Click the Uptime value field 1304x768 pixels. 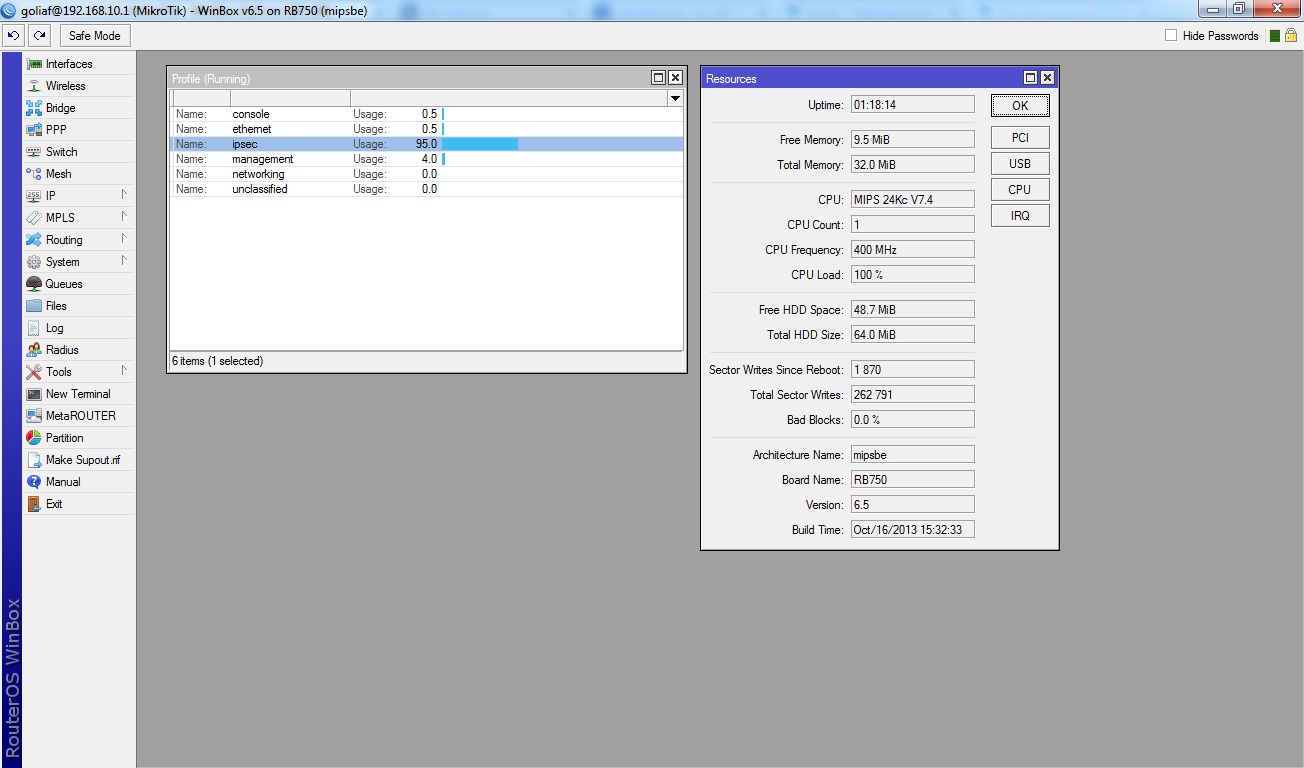click(x=912, y=105)
